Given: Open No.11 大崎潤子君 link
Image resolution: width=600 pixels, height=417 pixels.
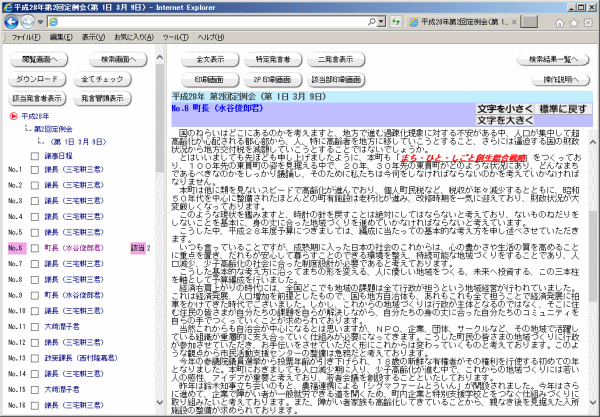Looking at the screenshot, I should [x=62, y=327].
